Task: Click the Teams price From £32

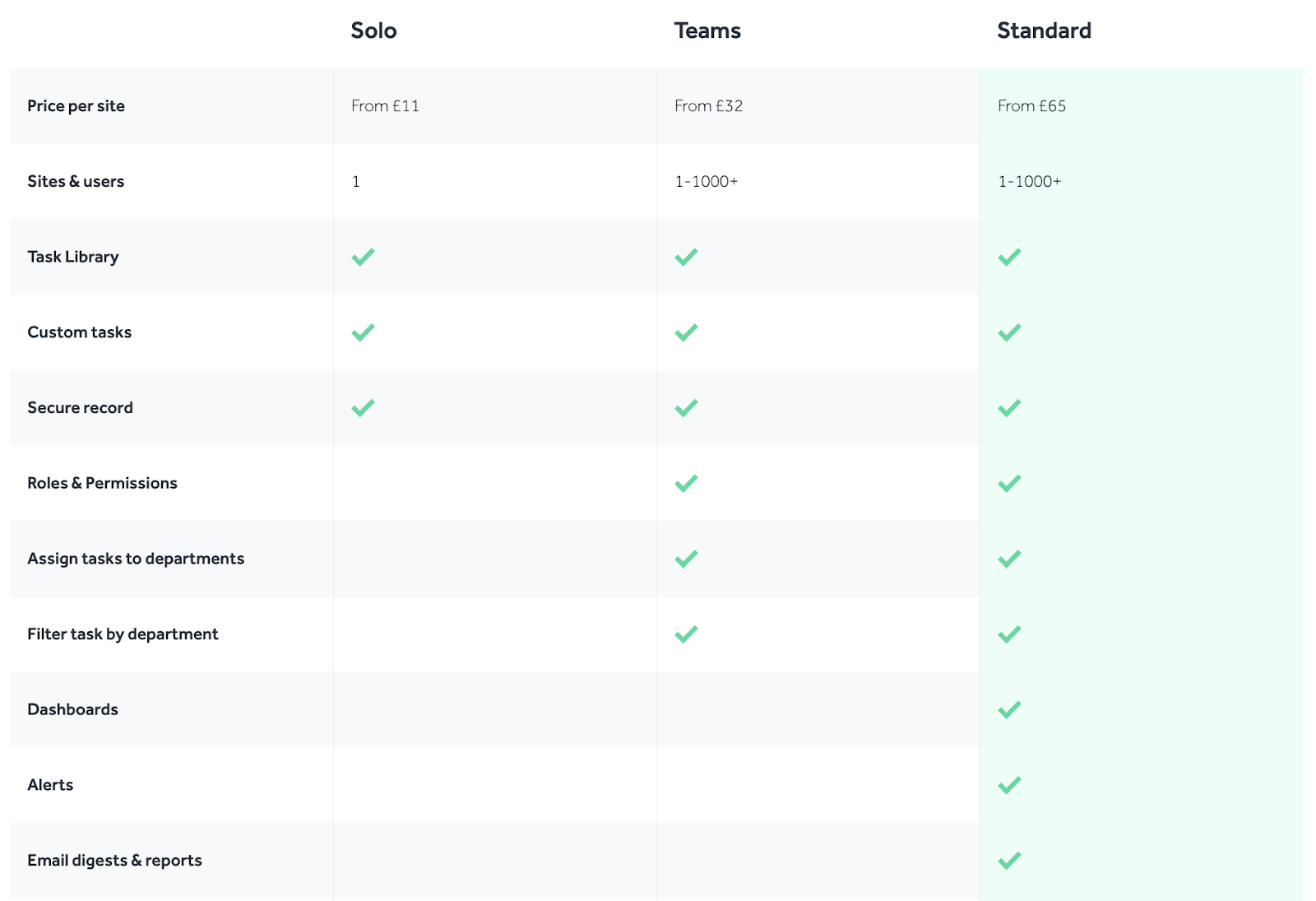Action: 708,106
